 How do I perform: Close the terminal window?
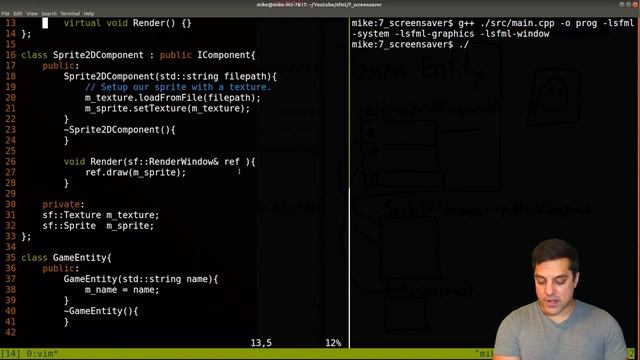pyautogui.click(x=635, y=4)
